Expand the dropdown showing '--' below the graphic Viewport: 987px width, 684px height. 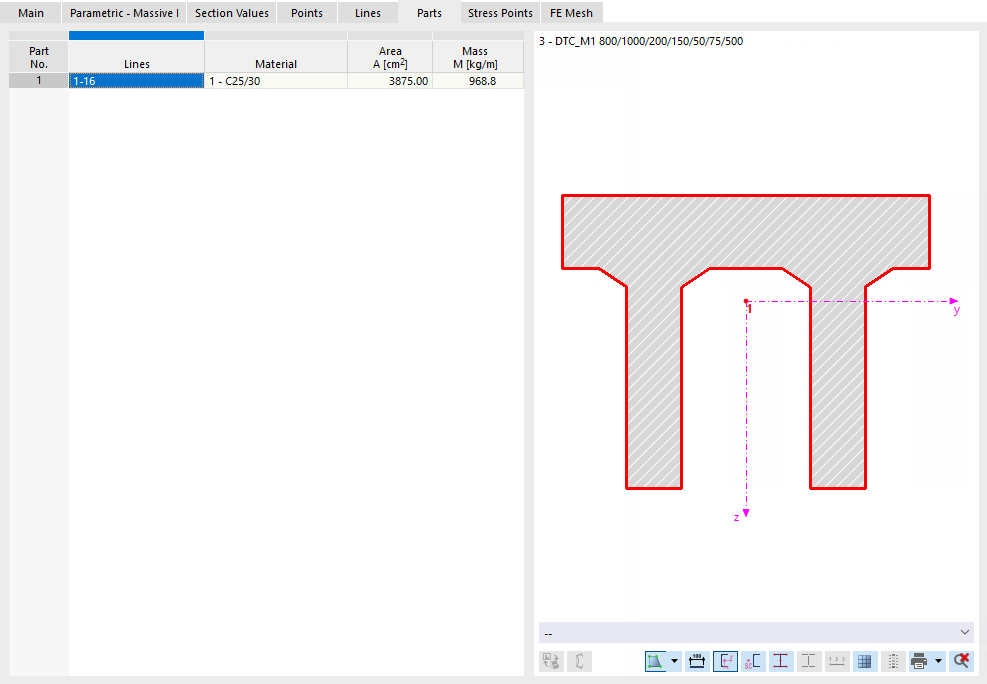click(756, 632)
